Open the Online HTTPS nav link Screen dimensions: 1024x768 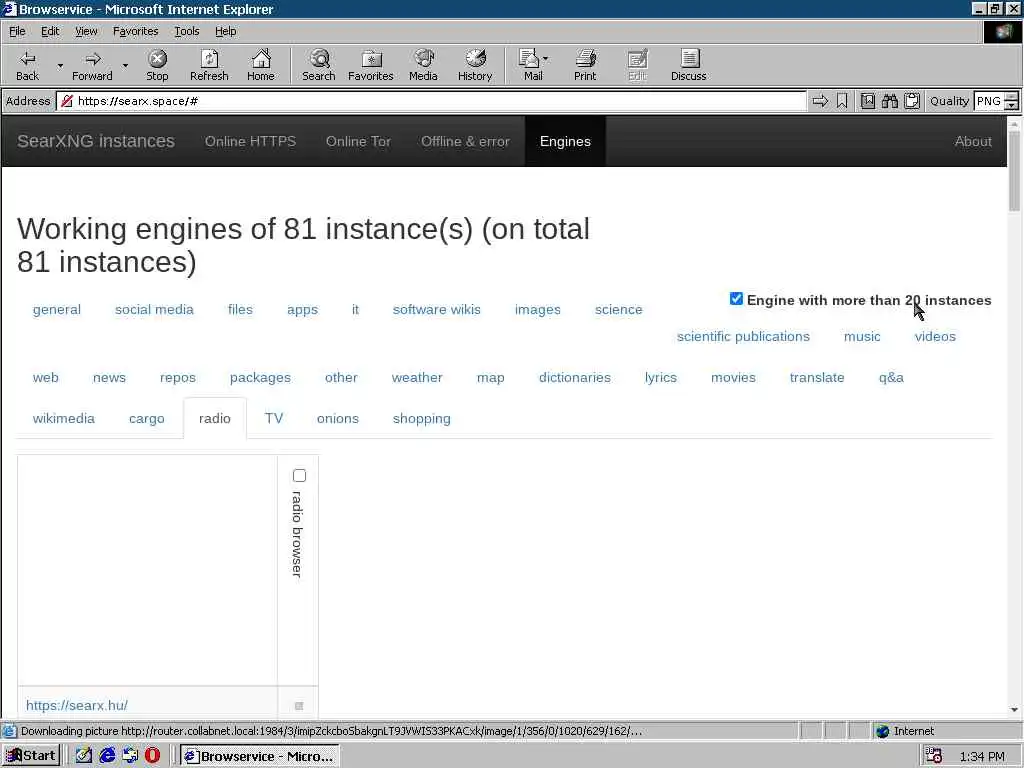pos(250,141)
